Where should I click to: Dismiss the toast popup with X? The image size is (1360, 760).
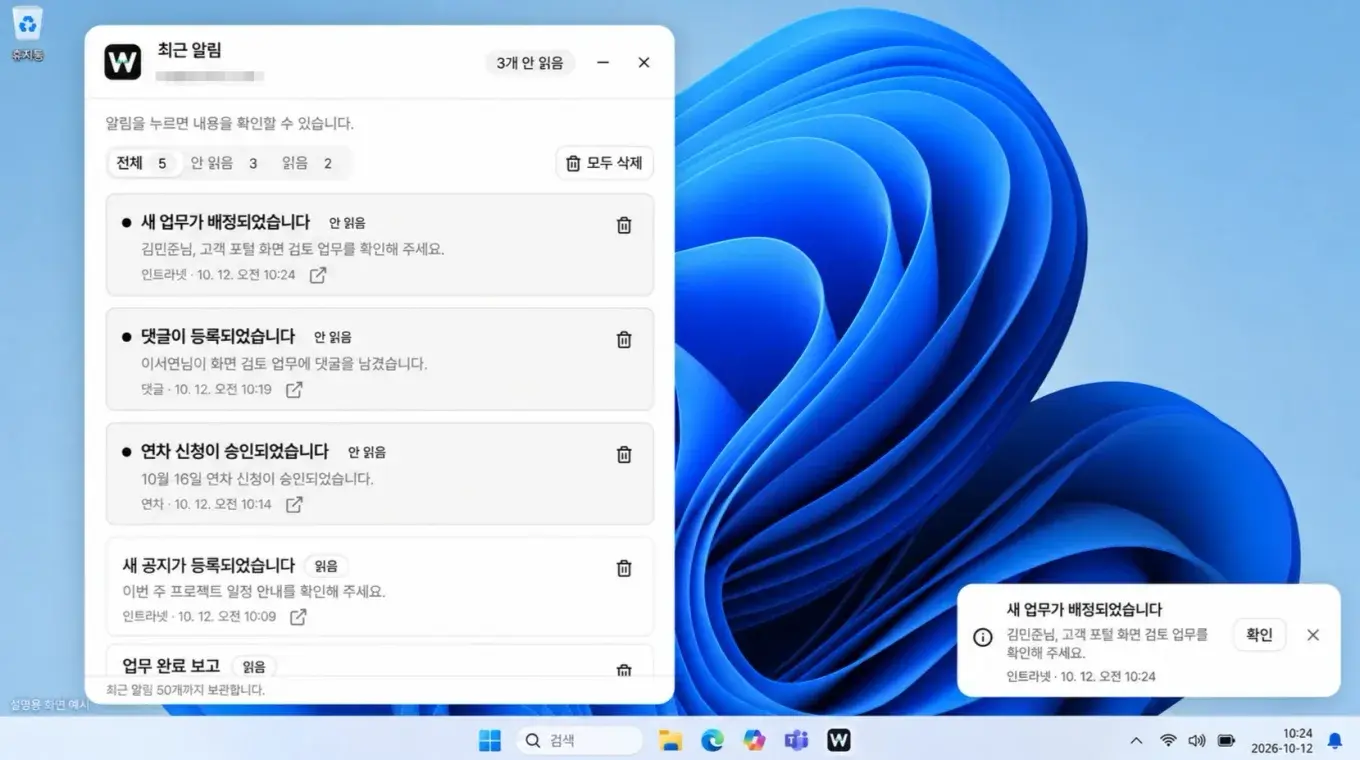1313,635
